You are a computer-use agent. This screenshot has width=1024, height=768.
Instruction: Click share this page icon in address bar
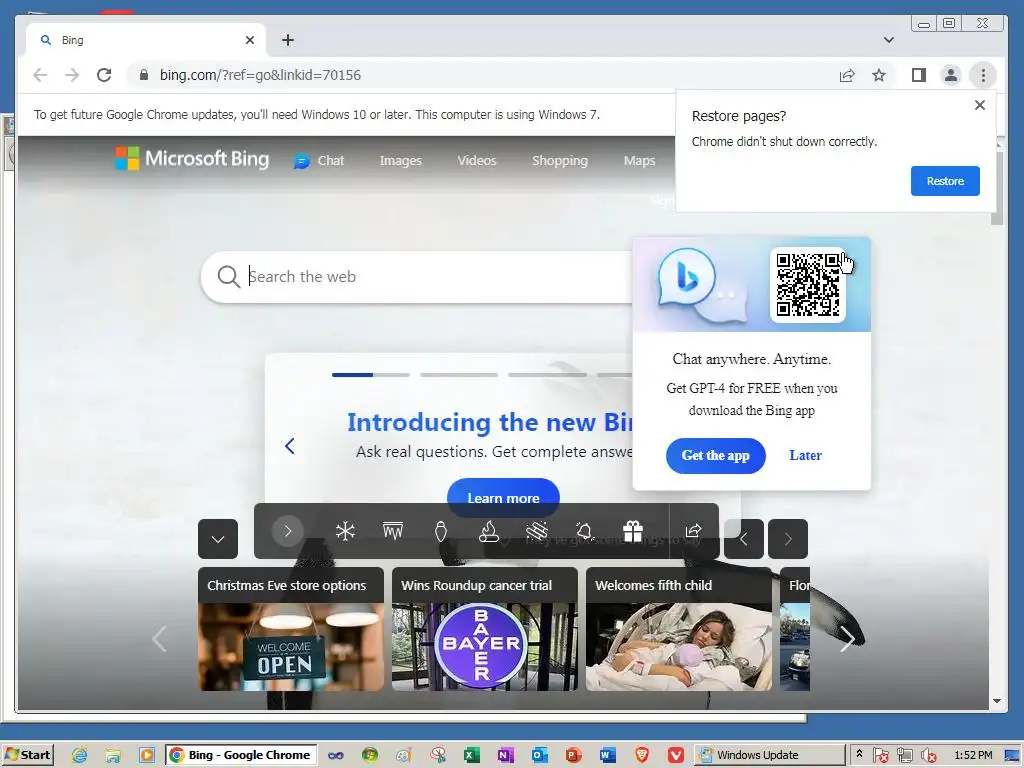click(x=847, y=75)
